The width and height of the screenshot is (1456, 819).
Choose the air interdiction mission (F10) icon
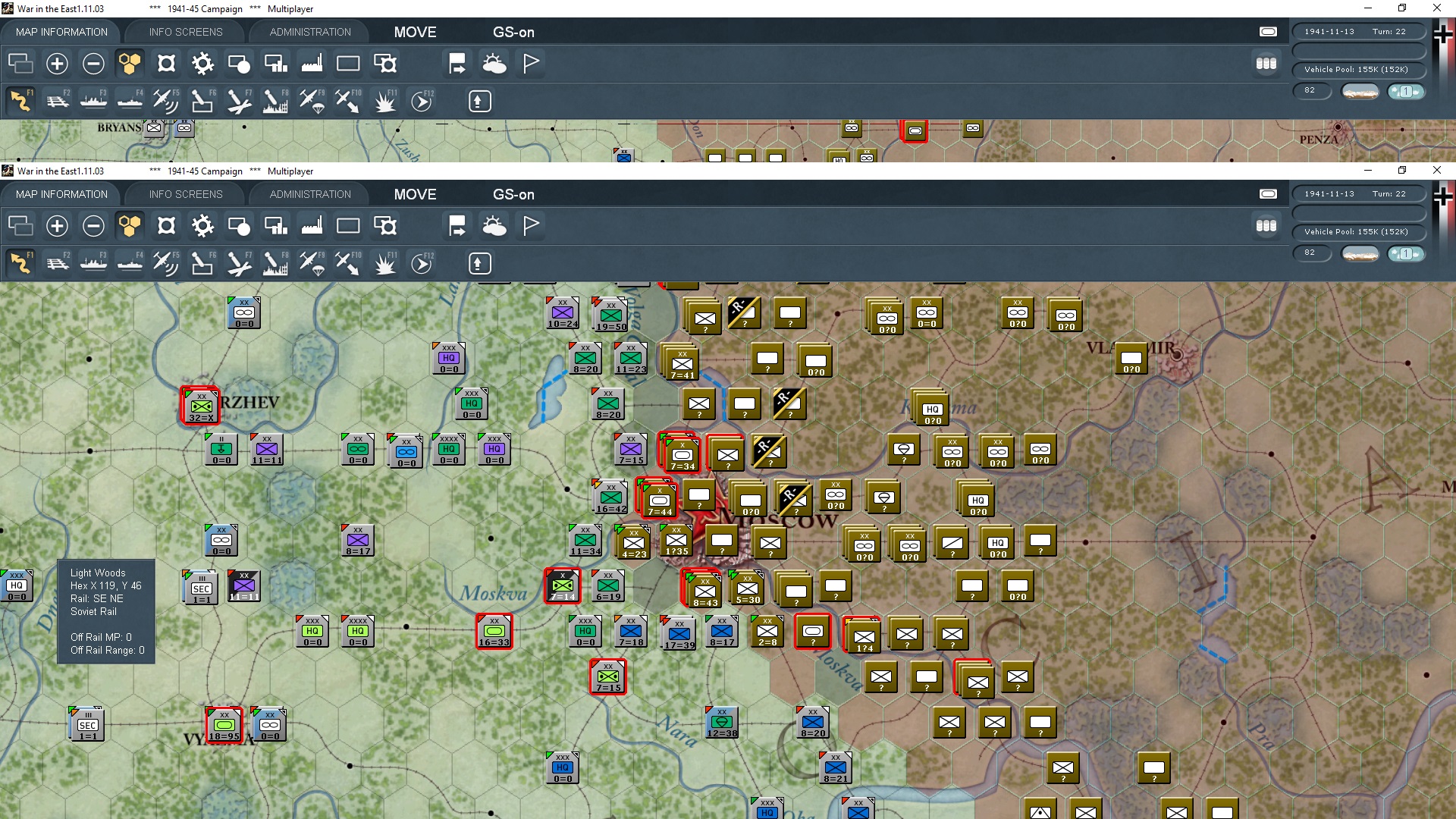pos(348,263)
